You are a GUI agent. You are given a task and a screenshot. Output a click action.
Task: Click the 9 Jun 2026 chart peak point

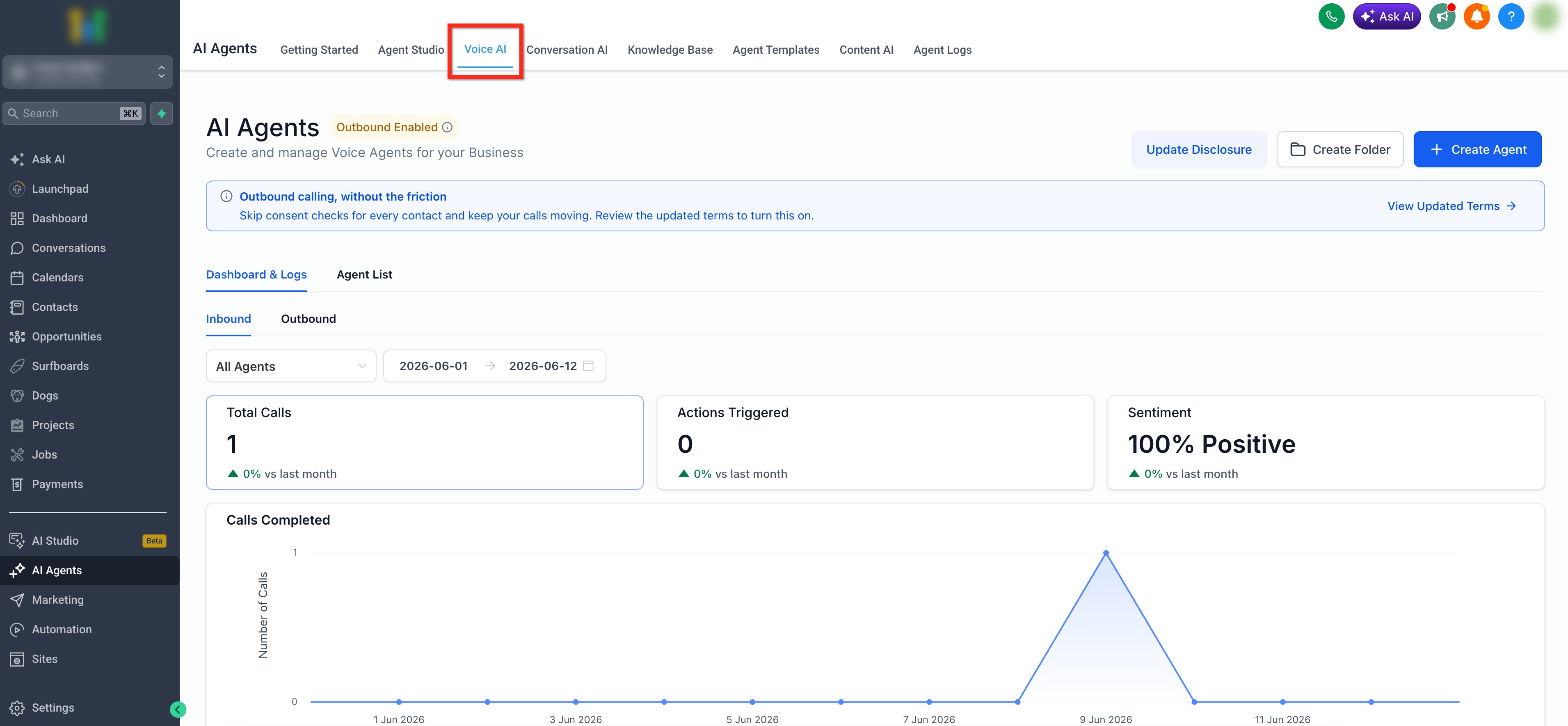[x=1105, y=553]
